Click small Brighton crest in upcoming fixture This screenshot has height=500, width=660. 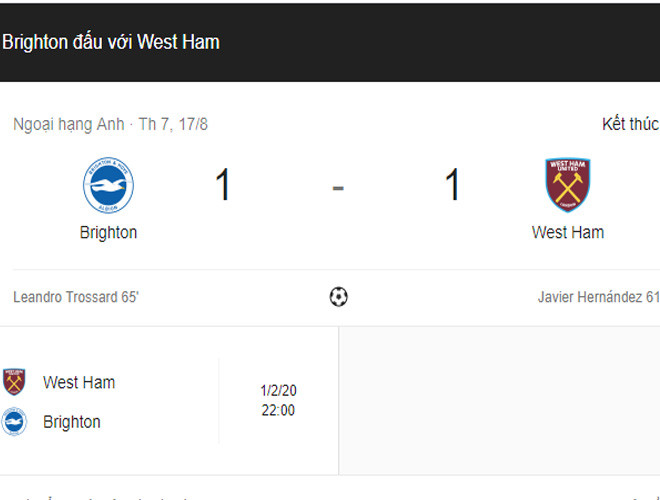[x=14, y=422]
